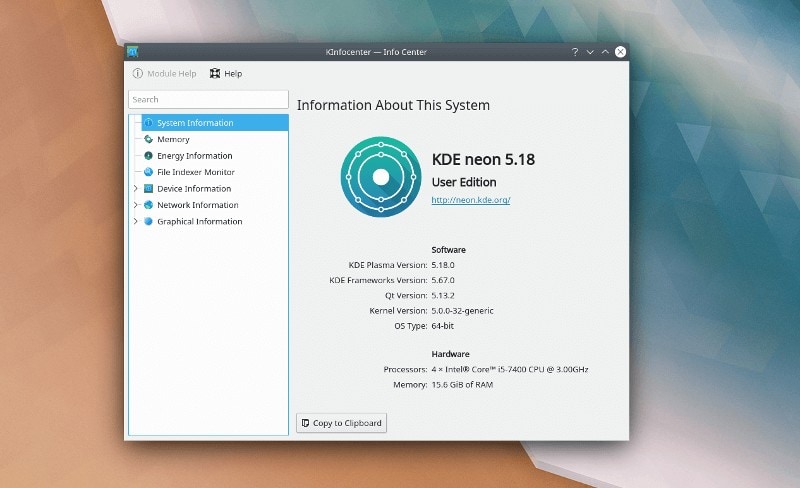The width and height of the screenshot is (800, 488).
Task: Minimize the Info Center window
Action: pyautogui.click(x=590, y=52)
